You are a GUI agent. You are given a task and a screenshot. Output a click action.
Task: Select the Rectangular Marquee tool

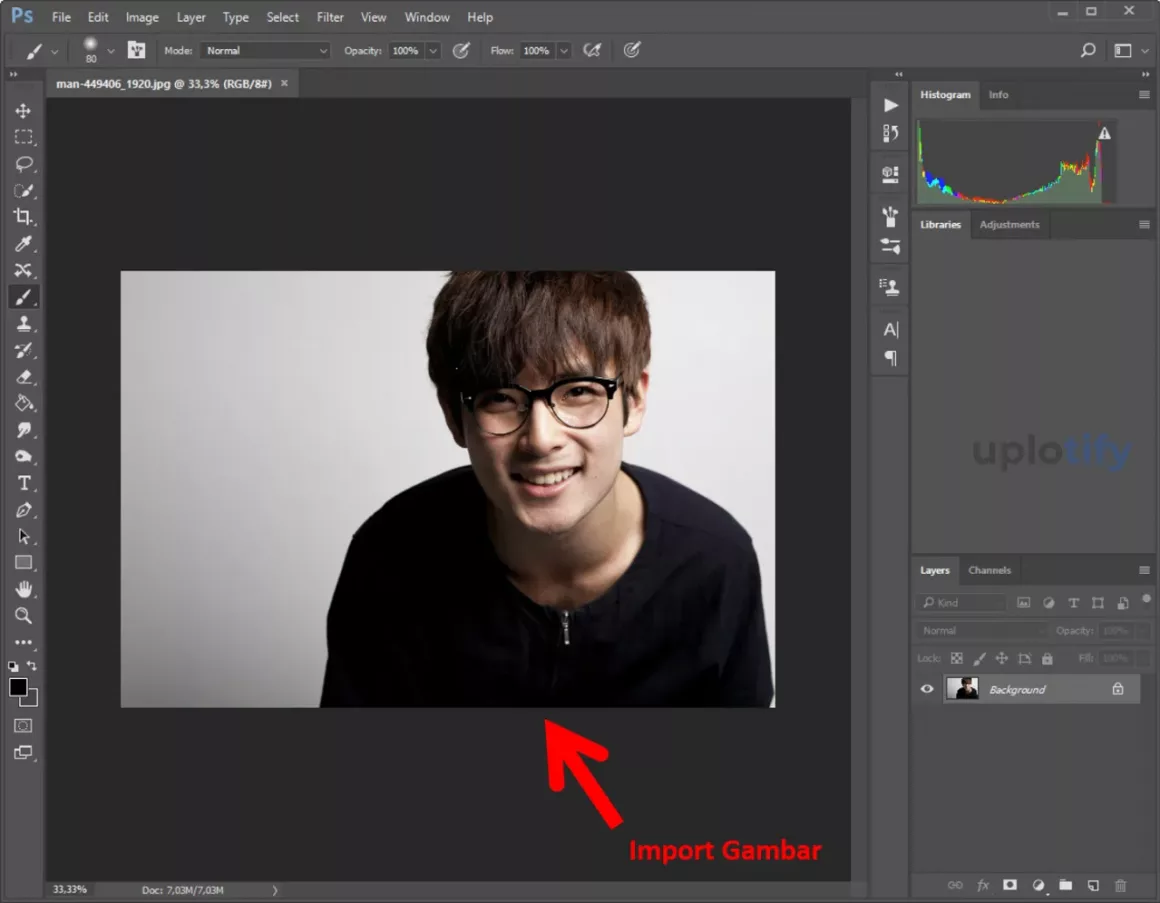point(23,138)
